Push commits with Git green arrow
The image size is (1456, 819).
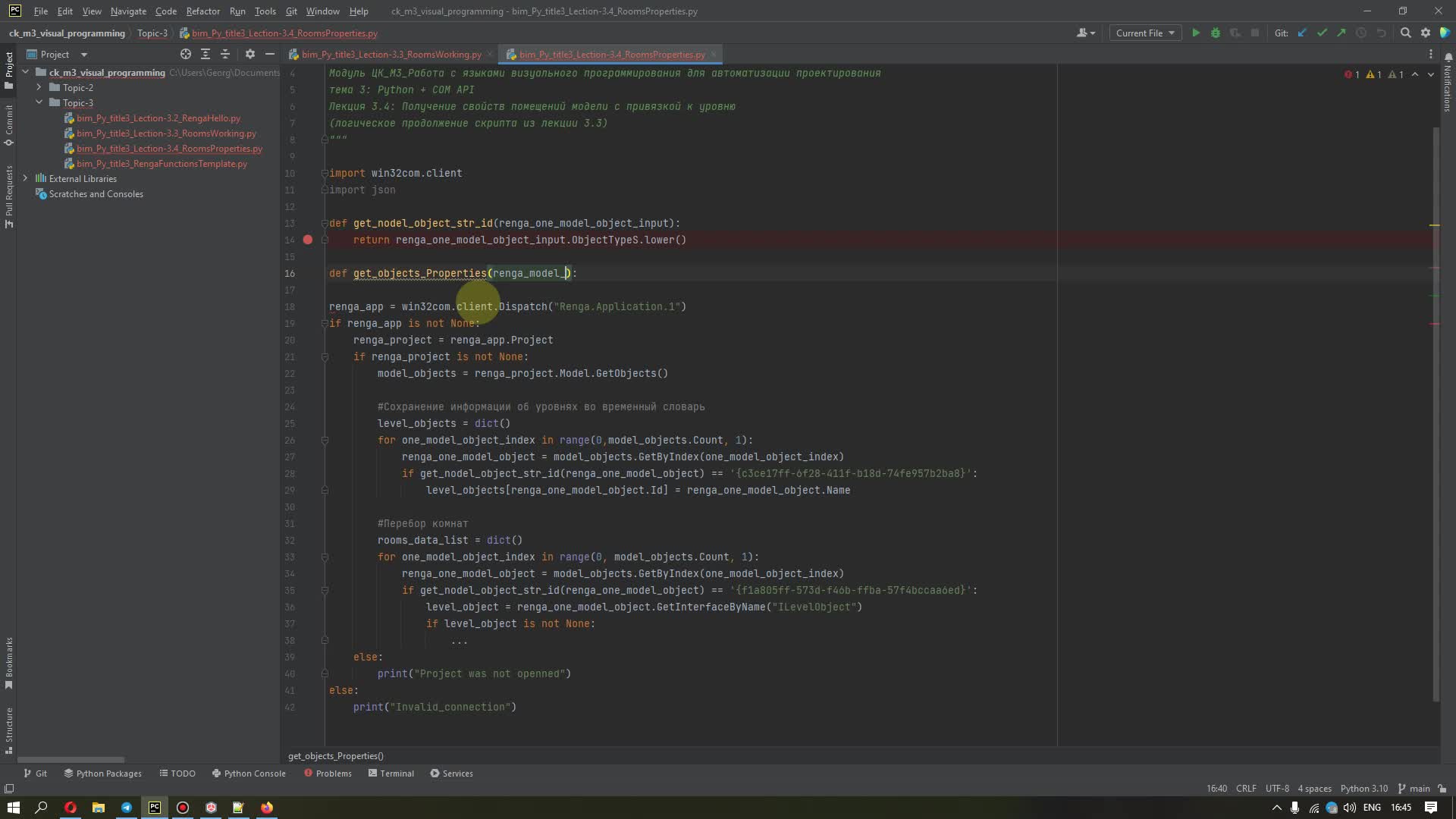[1341, 33]
